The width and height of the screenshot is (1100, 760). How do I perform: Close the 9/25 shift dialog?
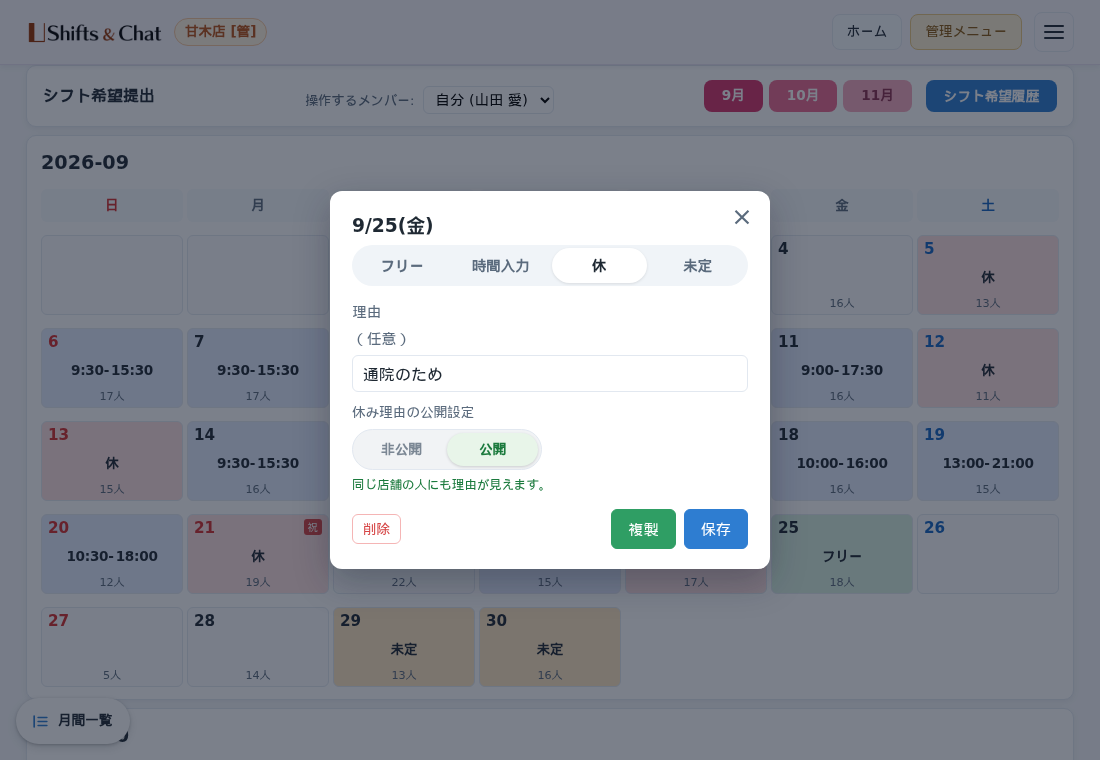(742, 218)
